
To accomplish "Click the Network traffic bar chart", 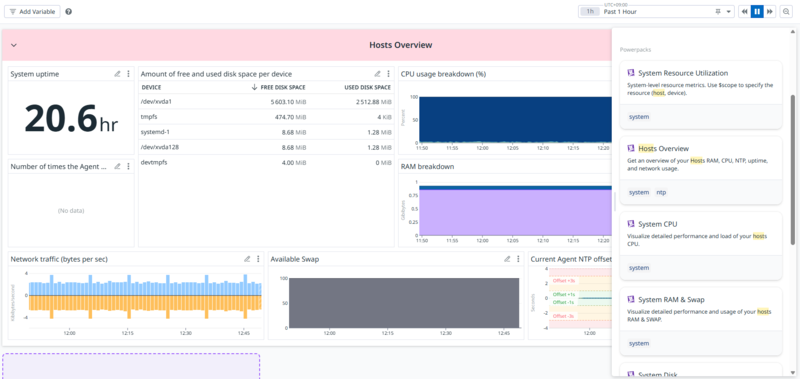I will pos(145,296).
